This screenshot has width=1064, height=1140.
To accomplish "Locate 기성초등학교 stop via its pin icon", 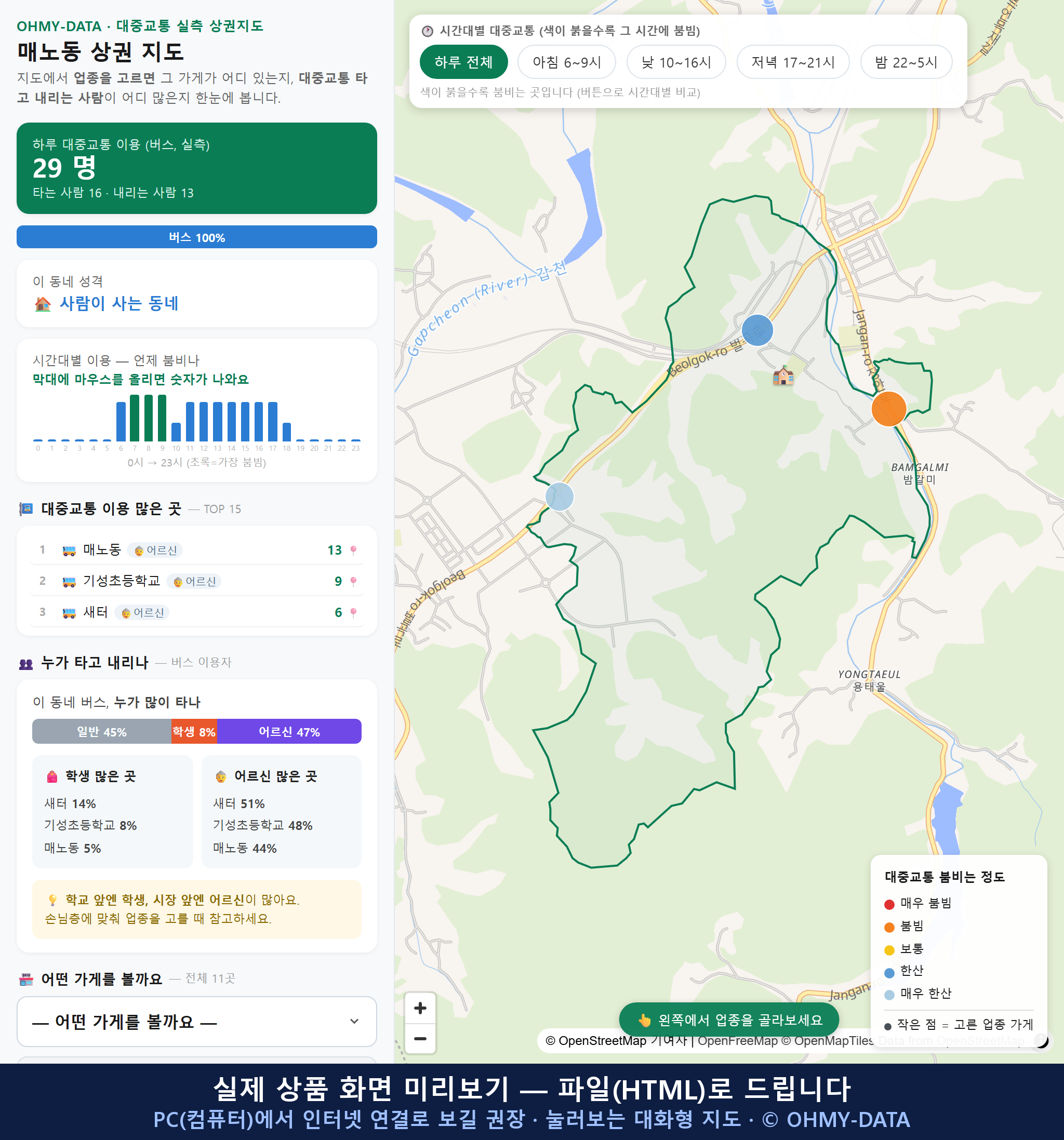I will (x=353, y=582).
